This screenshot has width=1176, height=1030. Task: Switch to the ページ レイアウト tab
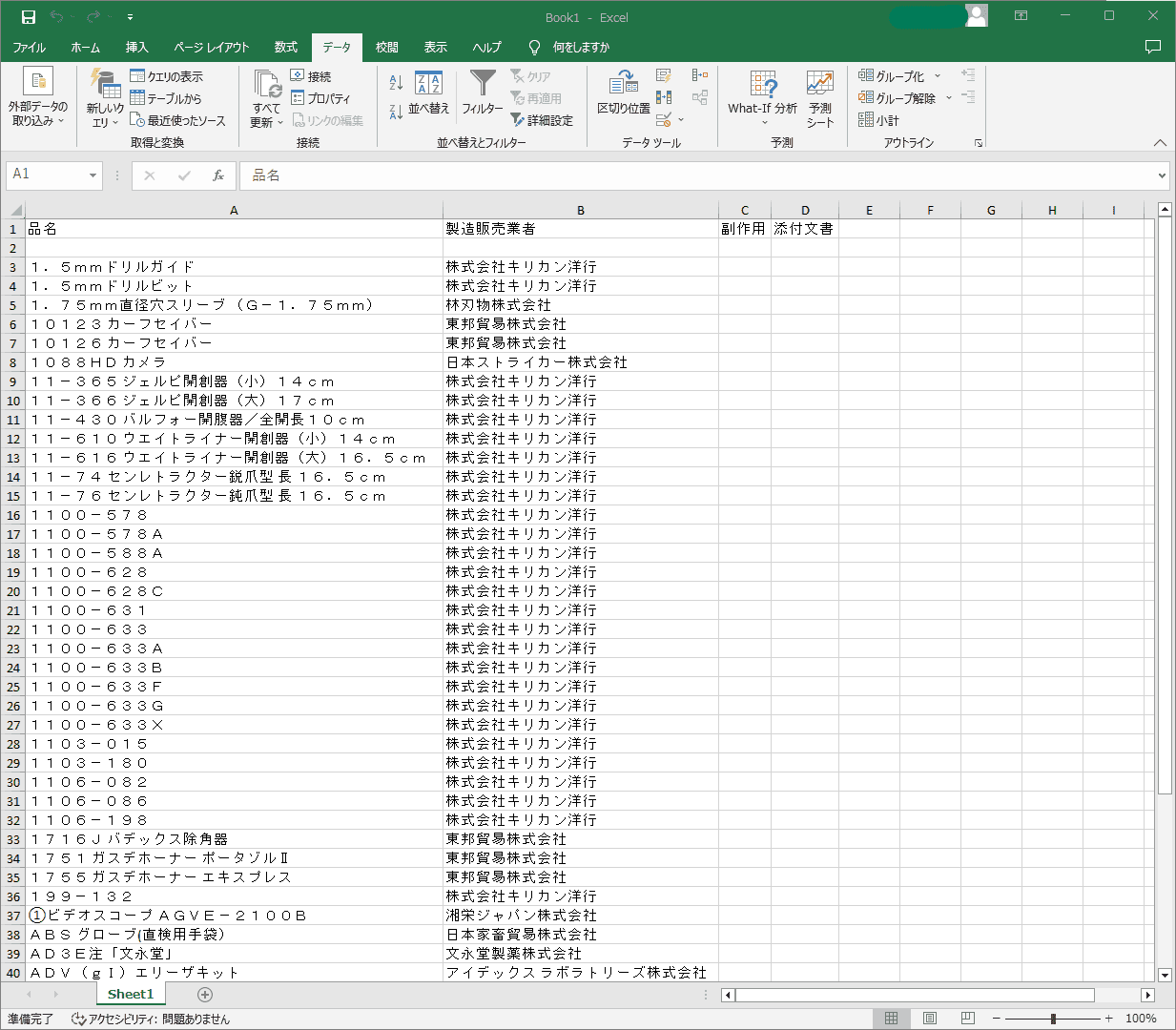click(x=212, y=47)
